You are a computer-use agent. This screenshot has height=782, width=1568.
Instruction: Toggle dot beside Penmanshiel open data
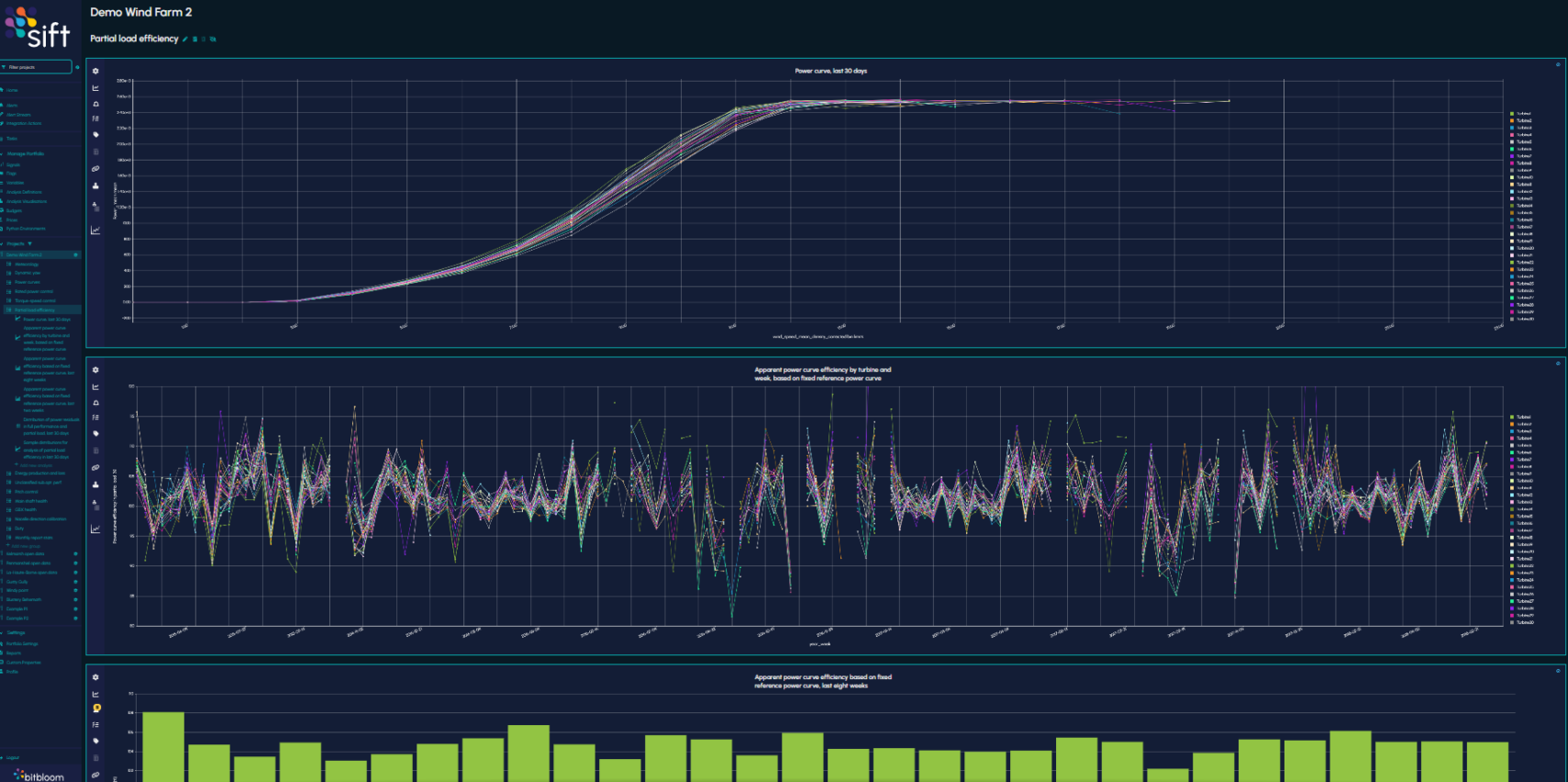[75, 563]
